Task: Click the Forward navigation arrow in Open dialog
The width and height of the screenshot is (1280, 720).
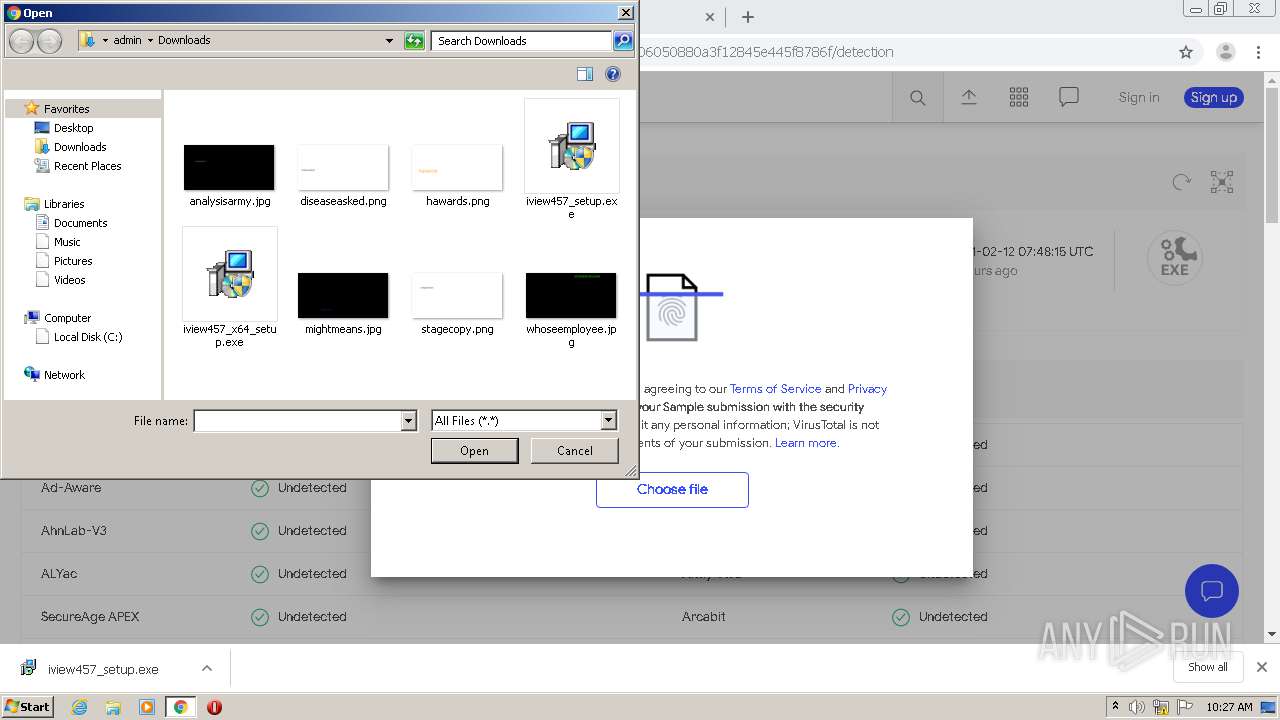Action: (49, 41)
